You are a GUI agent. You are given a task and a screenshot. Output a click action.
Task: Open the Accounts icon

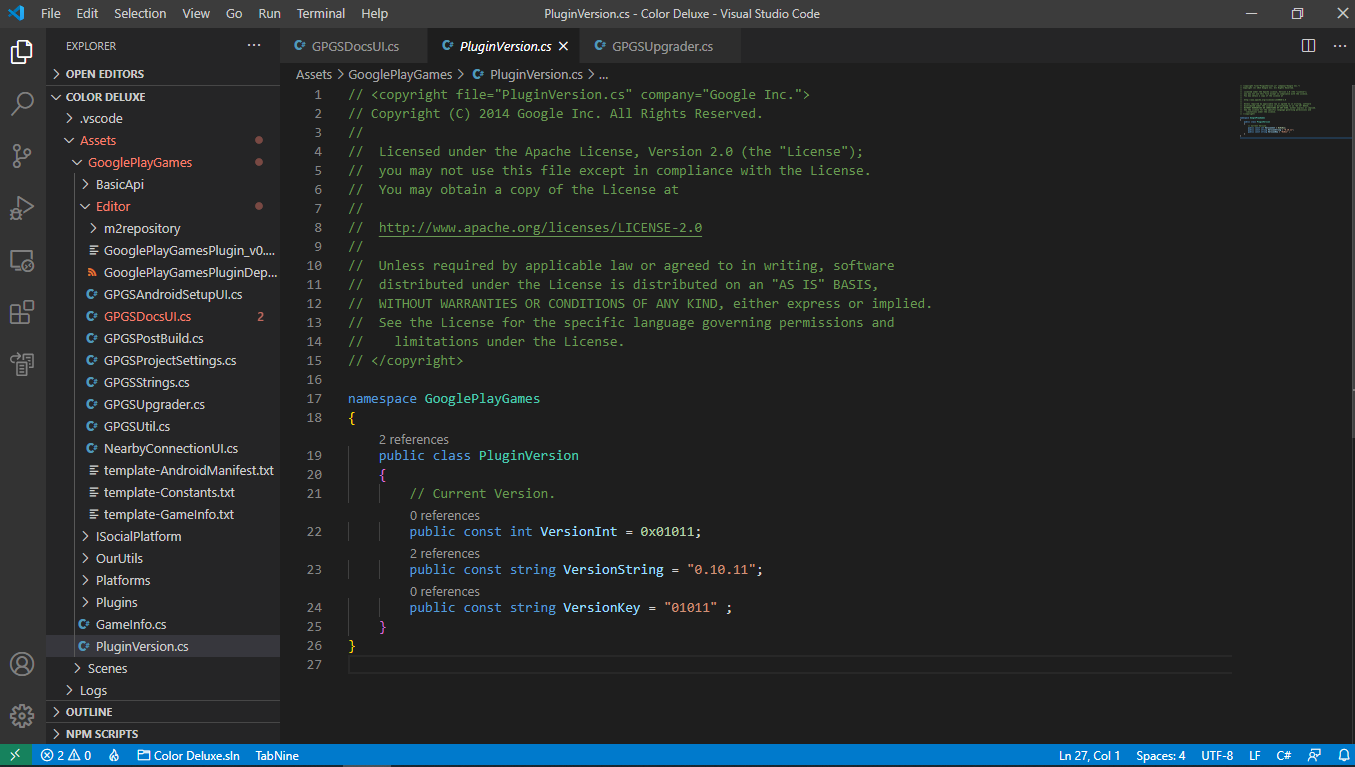22,664
